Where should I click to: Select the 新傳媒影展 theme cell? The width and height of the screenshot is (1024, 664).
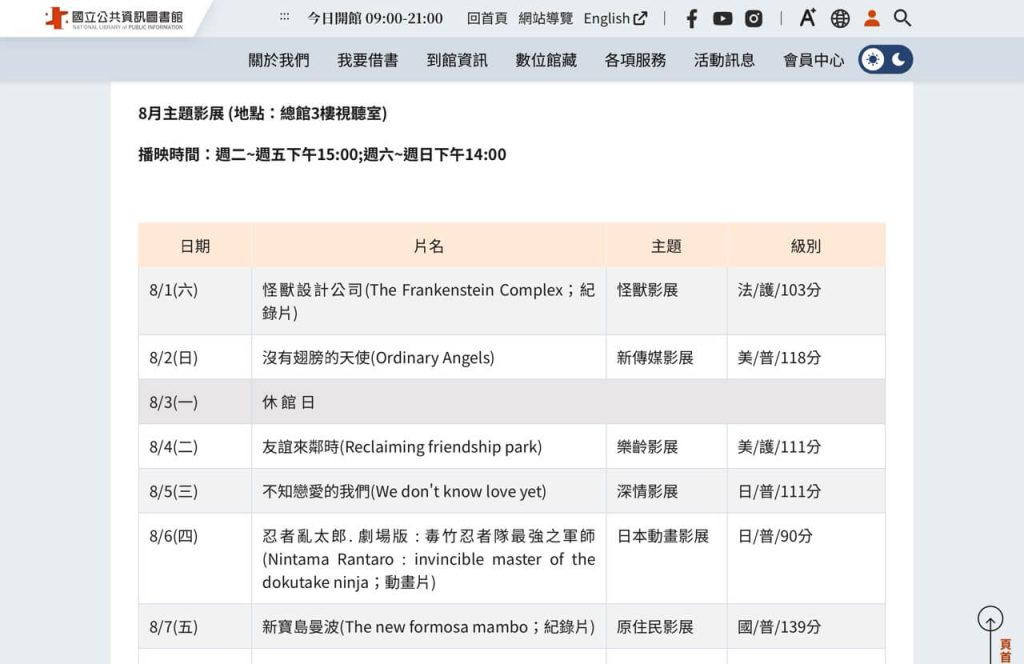pos(666,357)
